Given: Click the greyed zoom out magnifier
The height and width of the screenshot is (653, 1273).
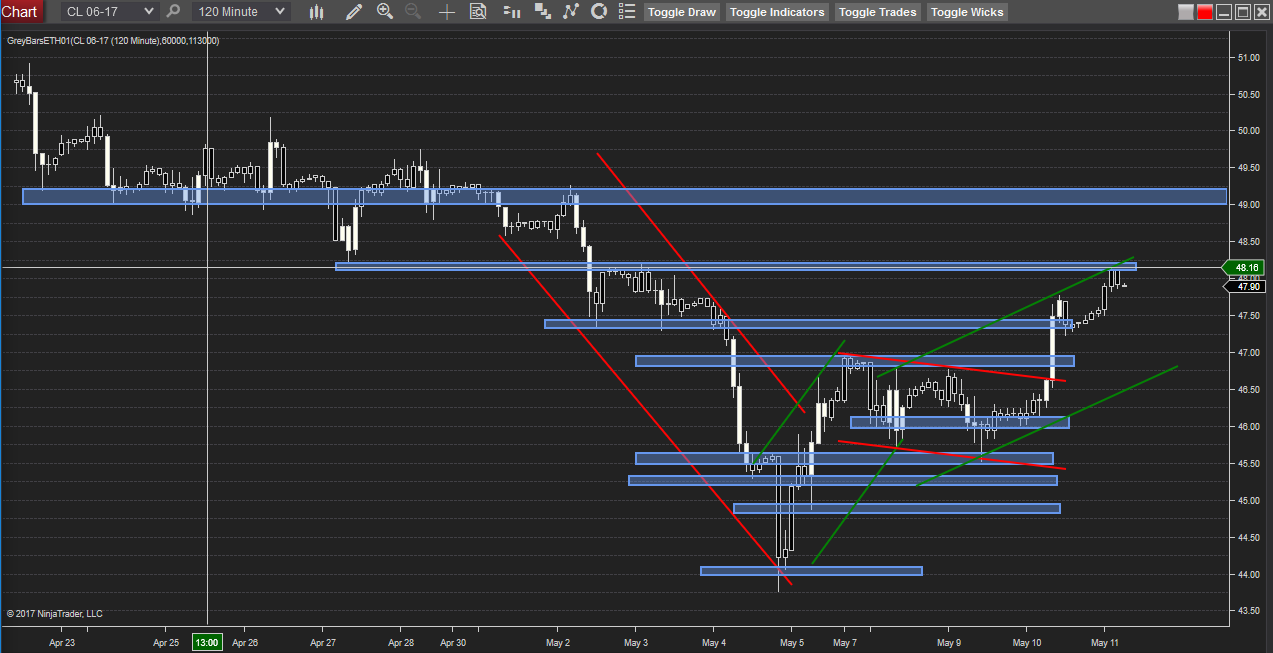Looking at the screenshot, I should click(x=413, y=12).
